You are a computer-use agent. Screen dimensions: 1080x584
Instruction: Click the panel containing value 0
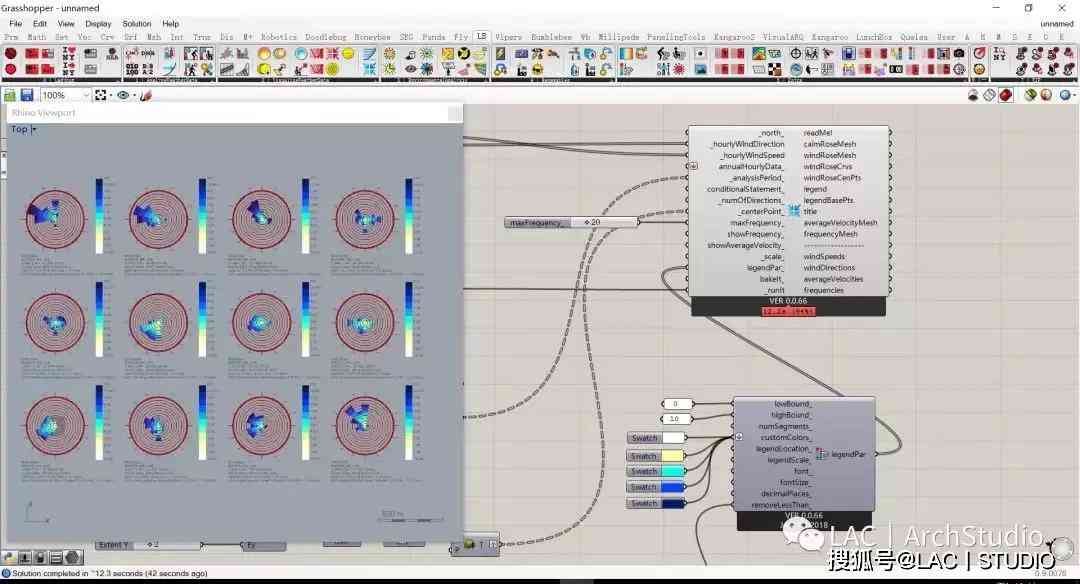pyautogui.click(x=677, y=404)
